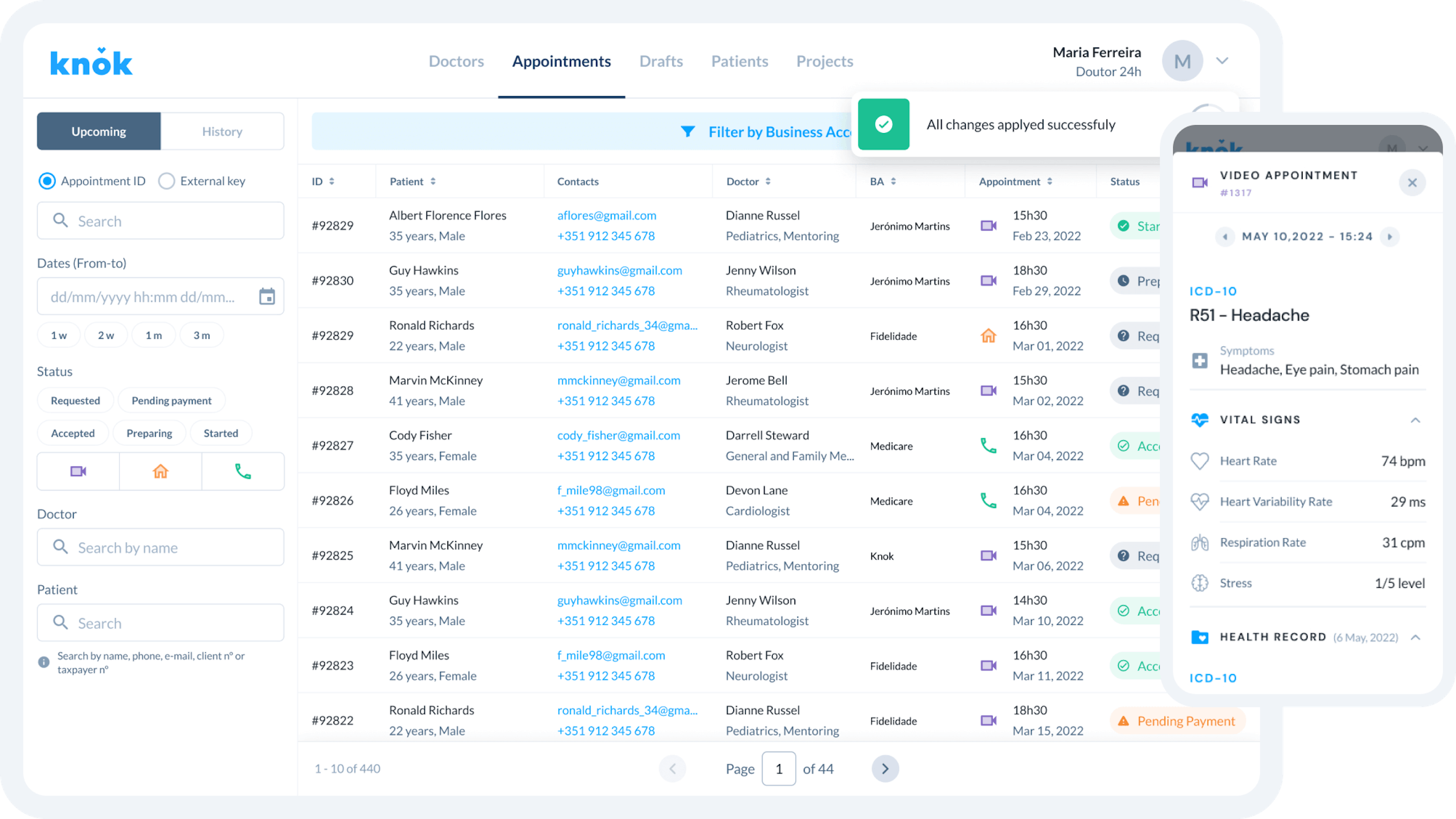This screenshot has height=819, width=1456.
Task: Click the phone call filter icon
Action: coord(243,472)
